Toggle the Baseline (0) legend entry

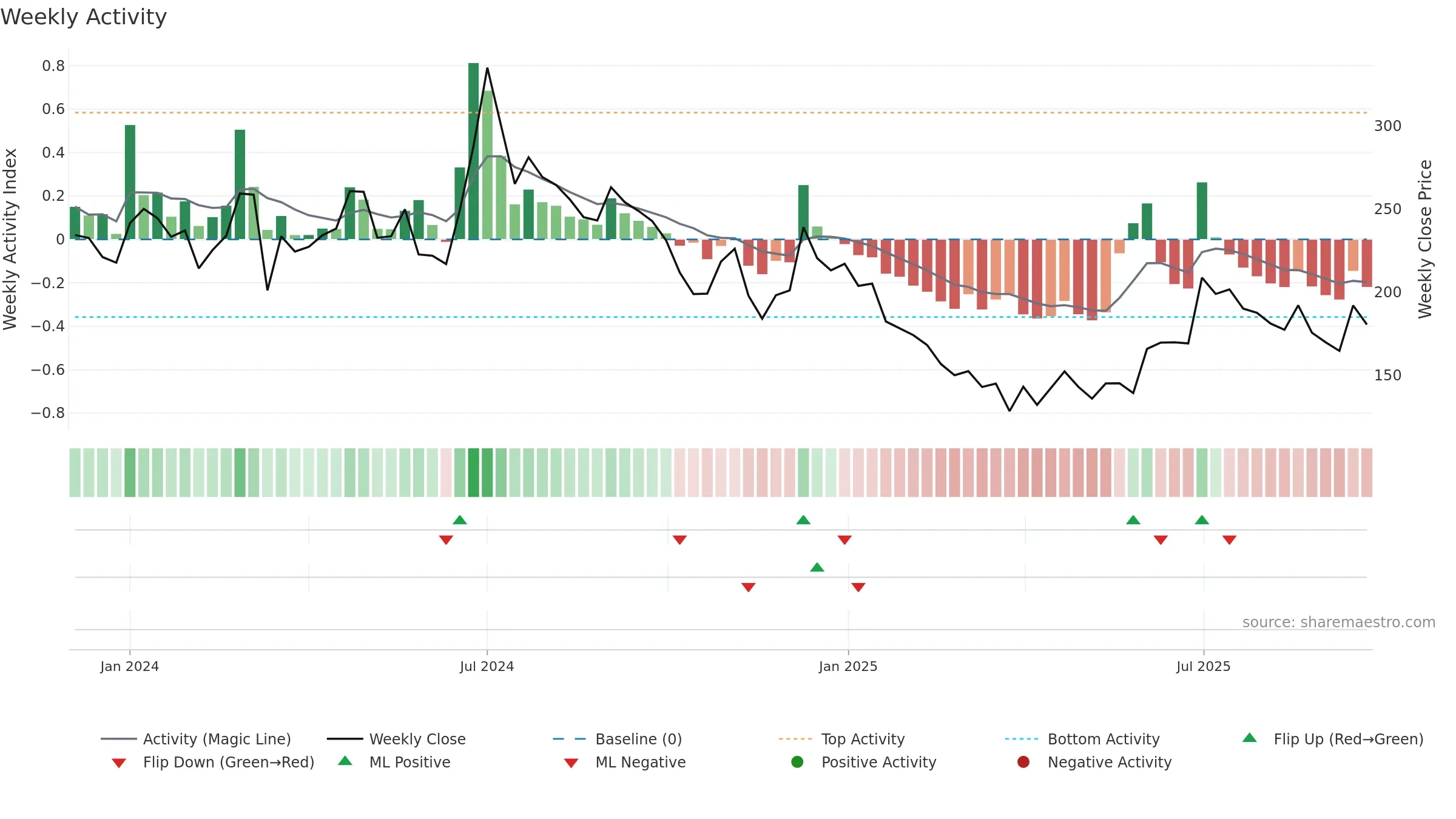(x=618, y=739)
